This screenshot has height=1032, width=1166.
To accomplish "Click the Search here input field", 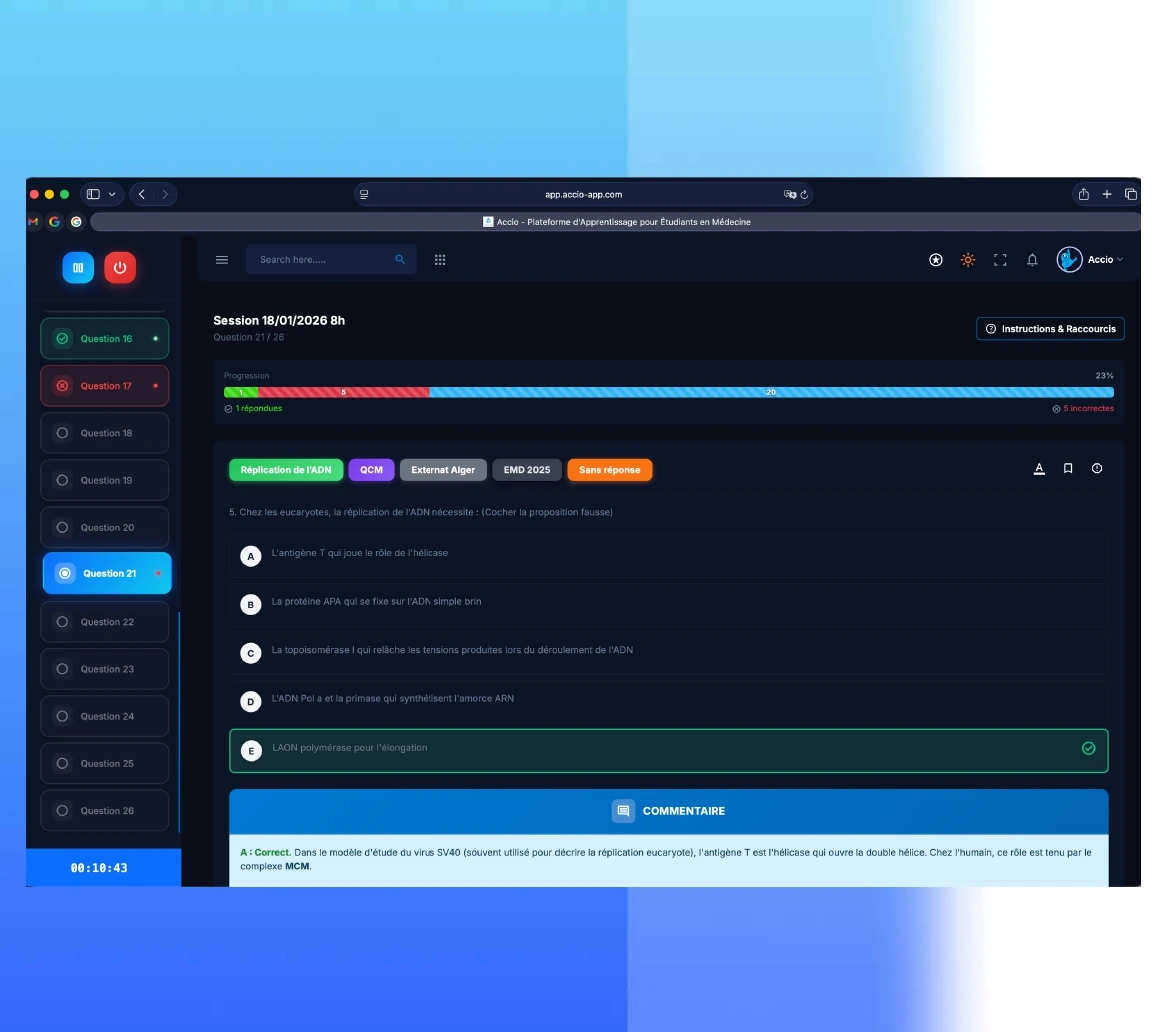I will coord(323,260).
